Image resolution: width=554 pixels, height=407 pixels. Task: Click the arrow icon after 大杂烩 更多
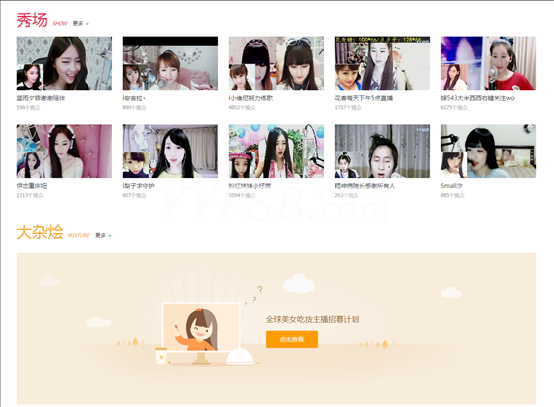coord(110,236)
